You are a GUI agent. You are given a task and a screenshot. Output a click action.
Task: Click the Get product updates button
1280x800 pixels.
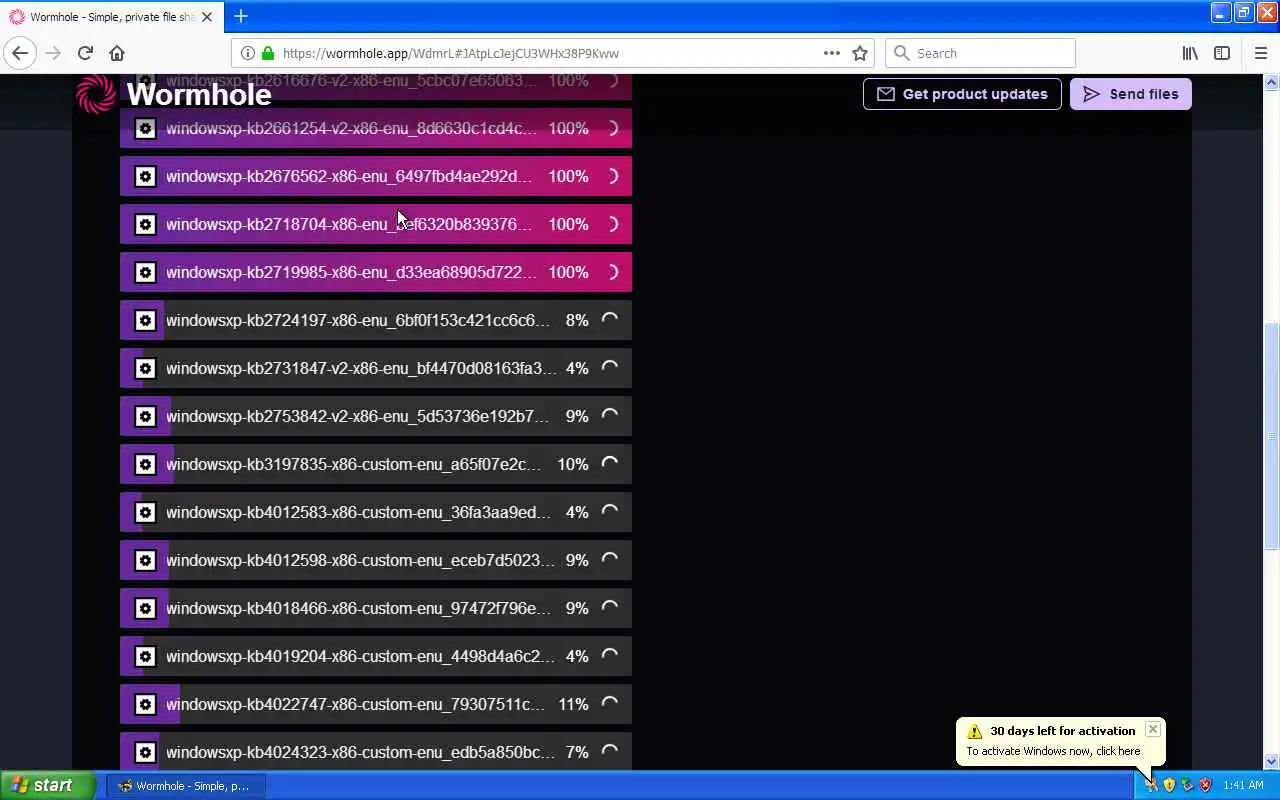coord(962,94)
